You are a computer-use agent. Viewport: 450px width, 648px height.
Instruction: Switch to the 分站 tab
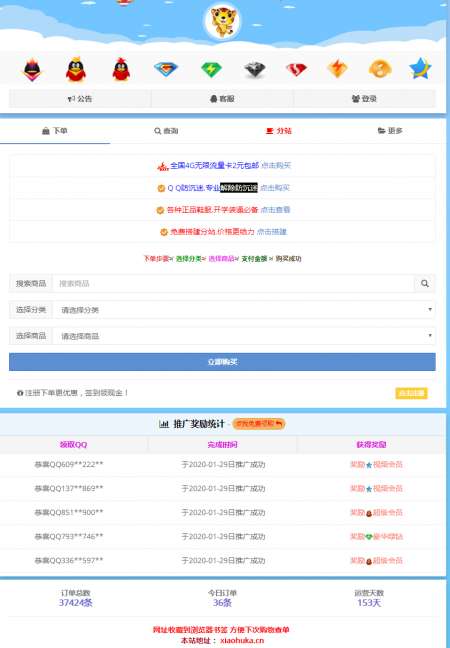click(279, 131)
